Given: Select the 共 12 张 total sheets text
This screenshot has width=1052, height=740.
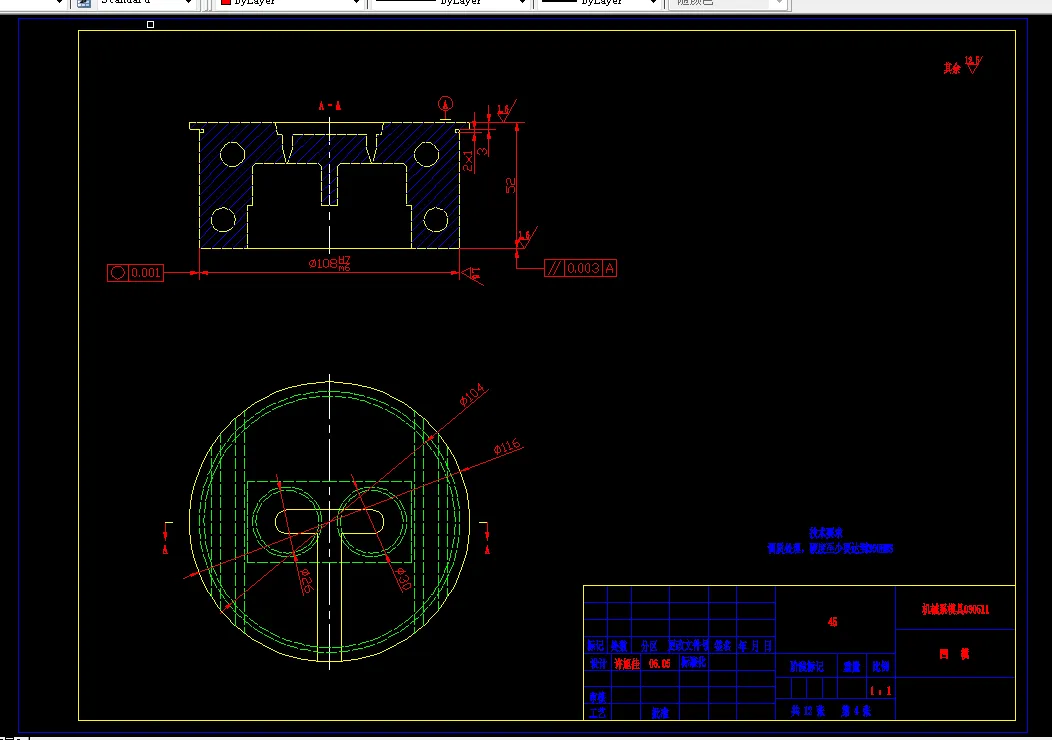Looking at the screenshot, I should [808, 711].
